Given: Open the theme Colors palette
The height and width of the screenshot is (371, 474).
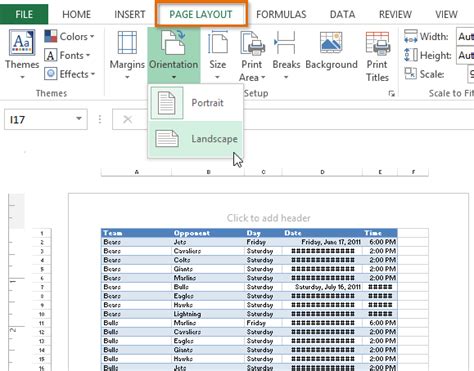Looking at the screenshot, I should click(x=69, y=36).
